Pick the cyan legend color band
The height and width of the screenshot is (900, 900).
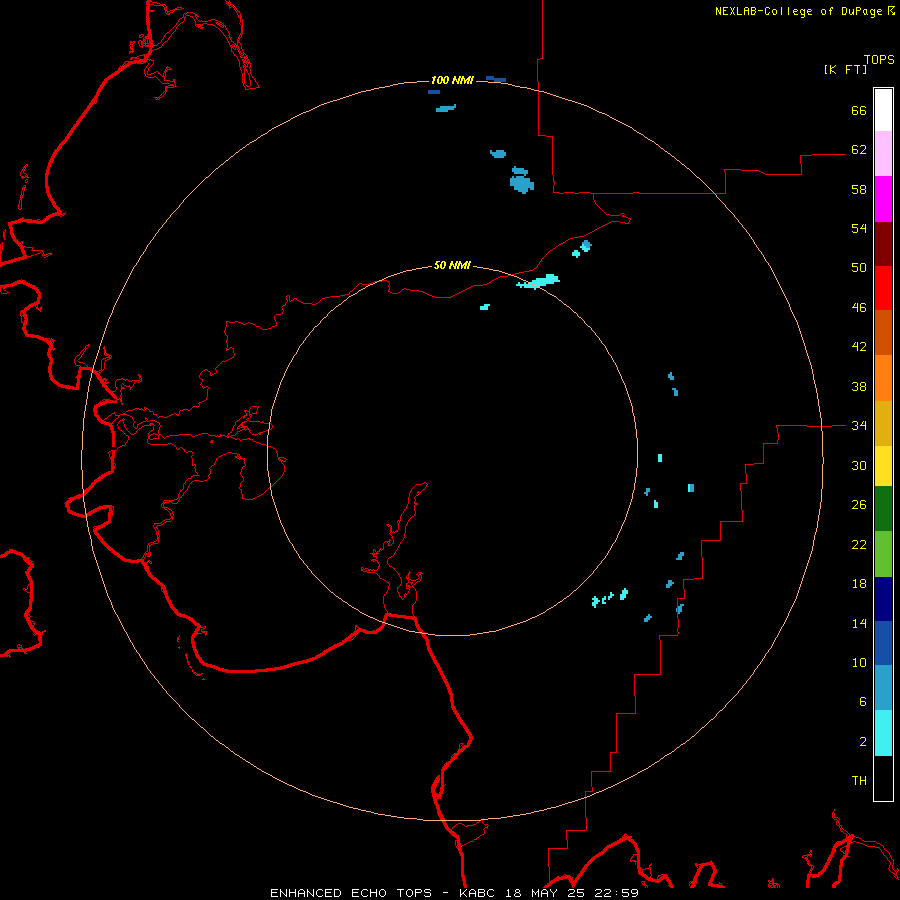pos(883,733)
